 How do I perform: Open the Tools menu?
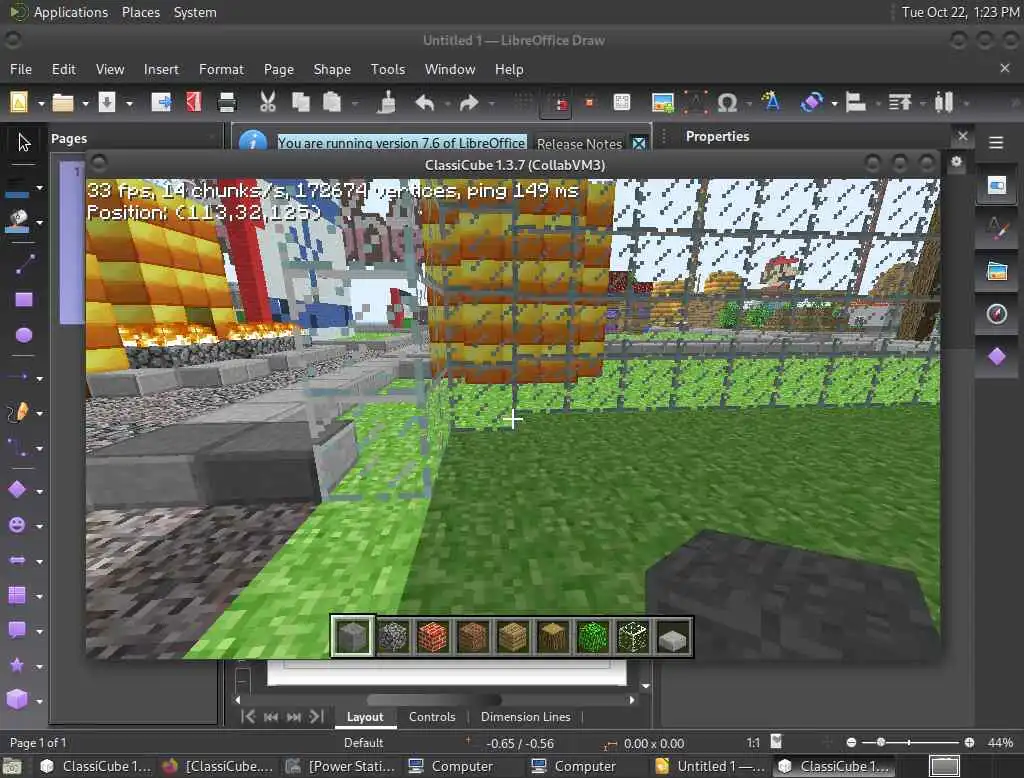coord(388,69)
